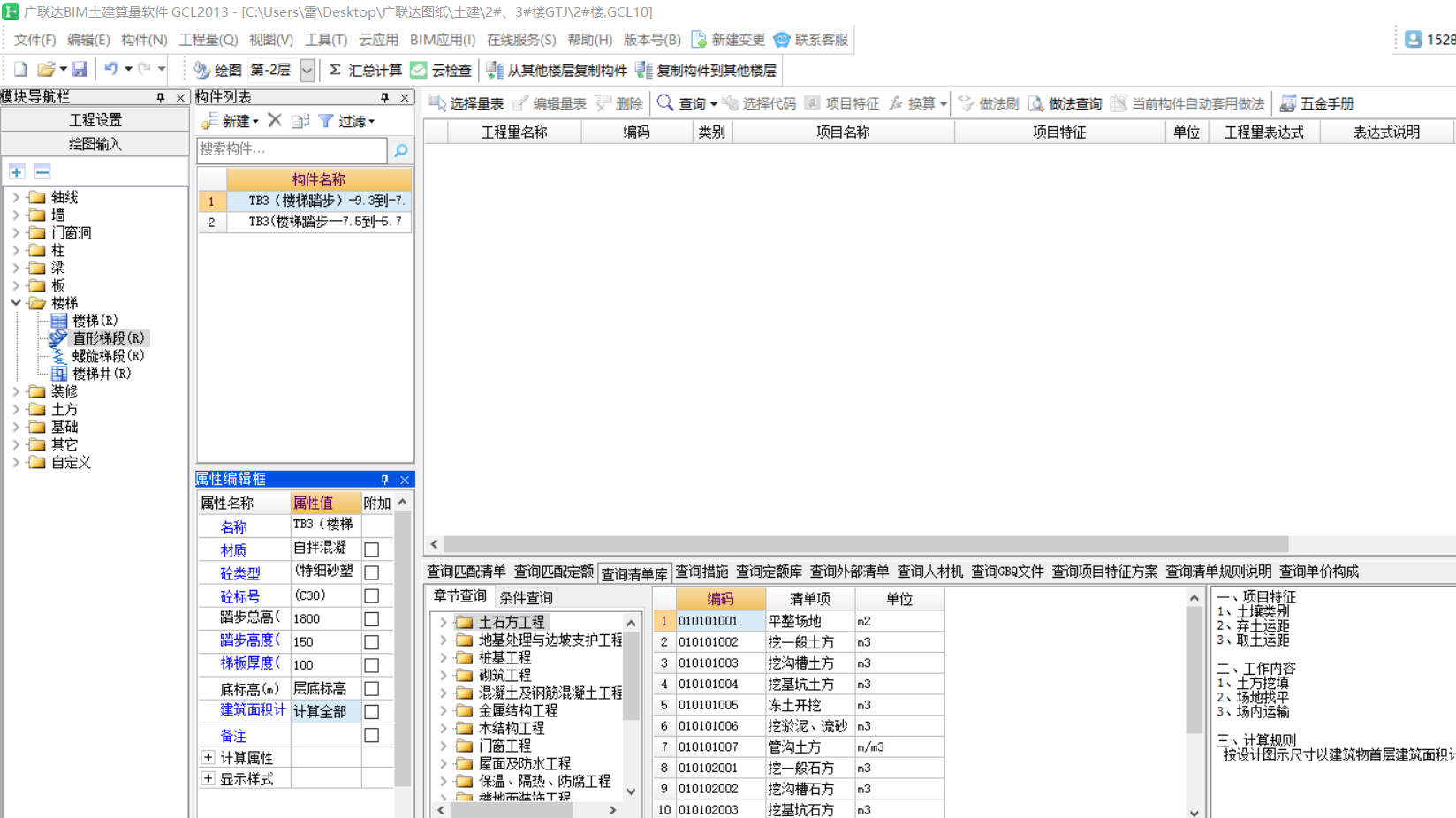The image size is (1456, 818).
Task: Toggle the 建筑面积计 附加 checkbox
Action: coord(372,712)
